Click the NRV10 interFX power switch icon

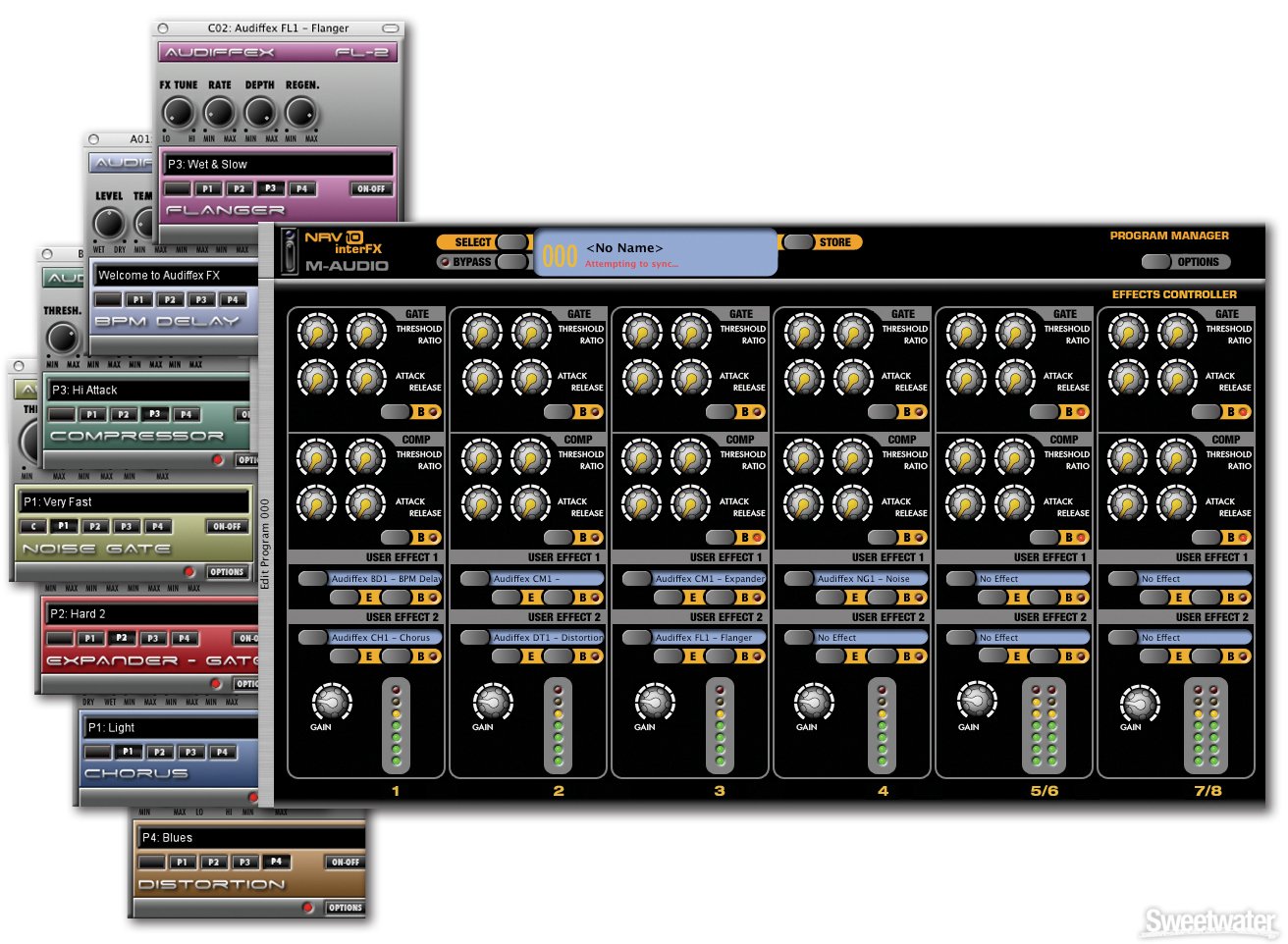pyautogui.click(x=289, y=251)
